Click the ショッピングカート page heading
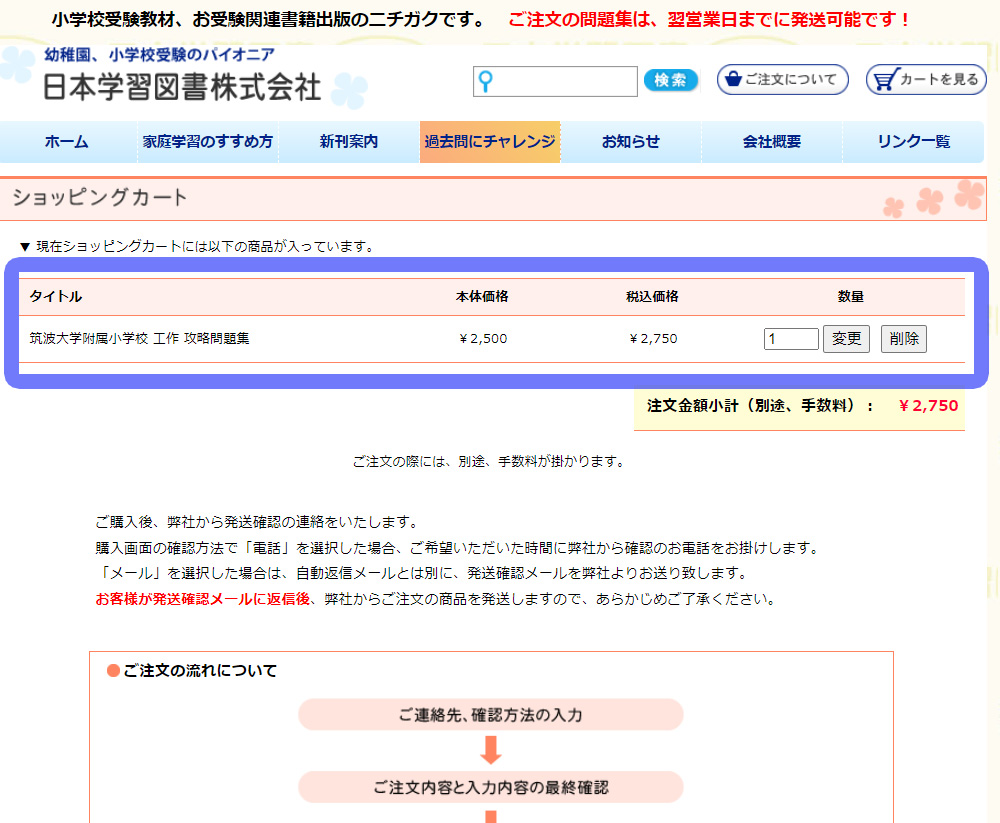The image size is (1000, 823). pyautogui.click(x=99, y=197)
